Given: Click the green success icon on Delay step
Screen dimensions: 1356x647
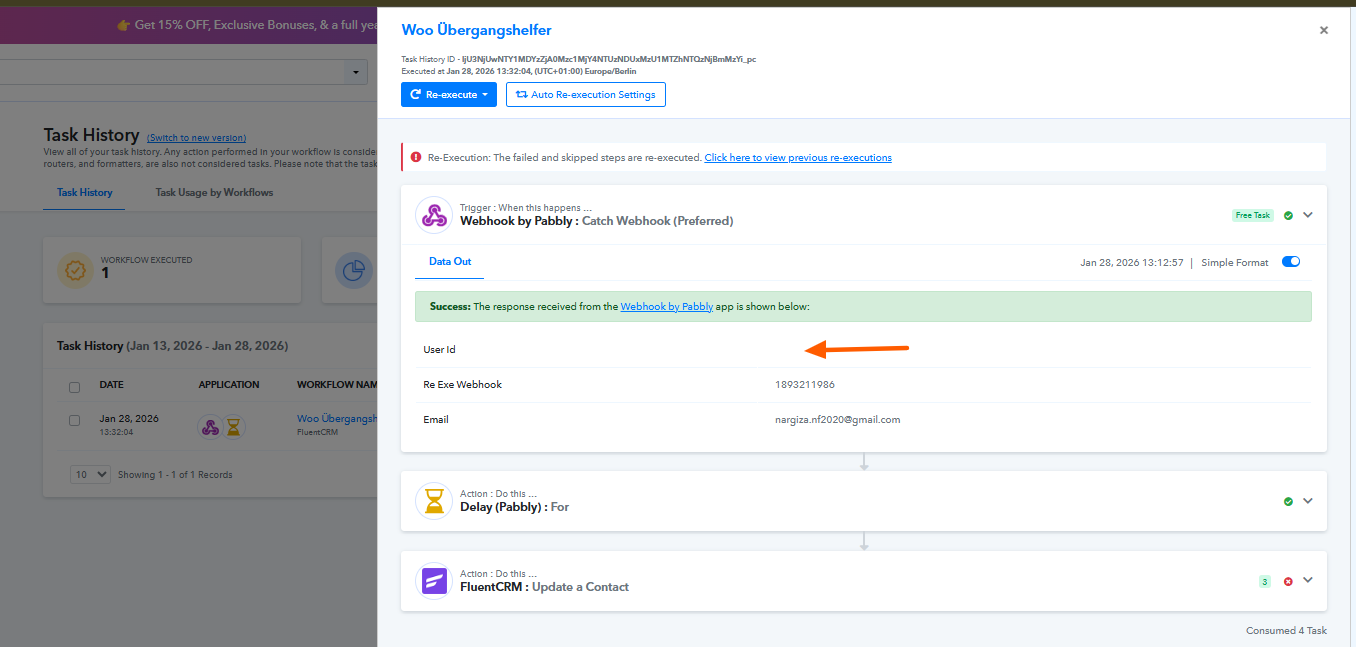Looking at the screenshot, I should click(1288, 501).
